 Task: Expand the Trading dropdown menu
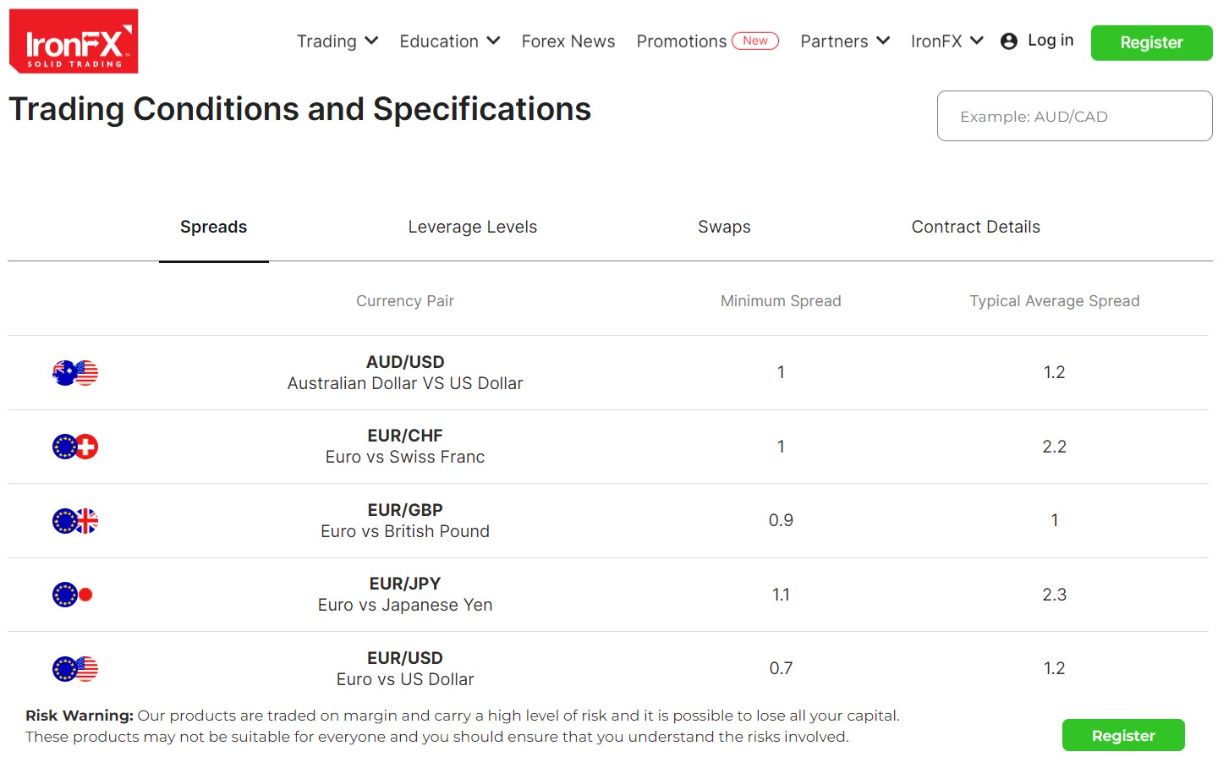[x=337, y=41]
